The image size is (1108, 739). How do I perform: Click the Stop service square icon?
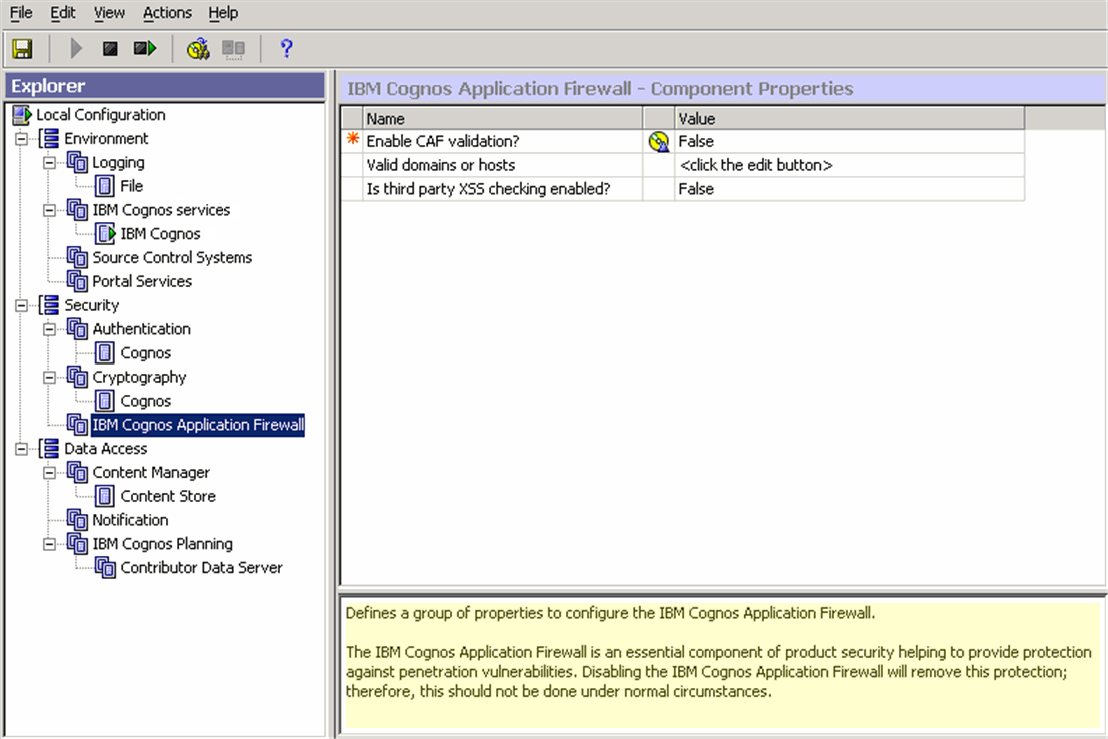(x=110, y=49)
